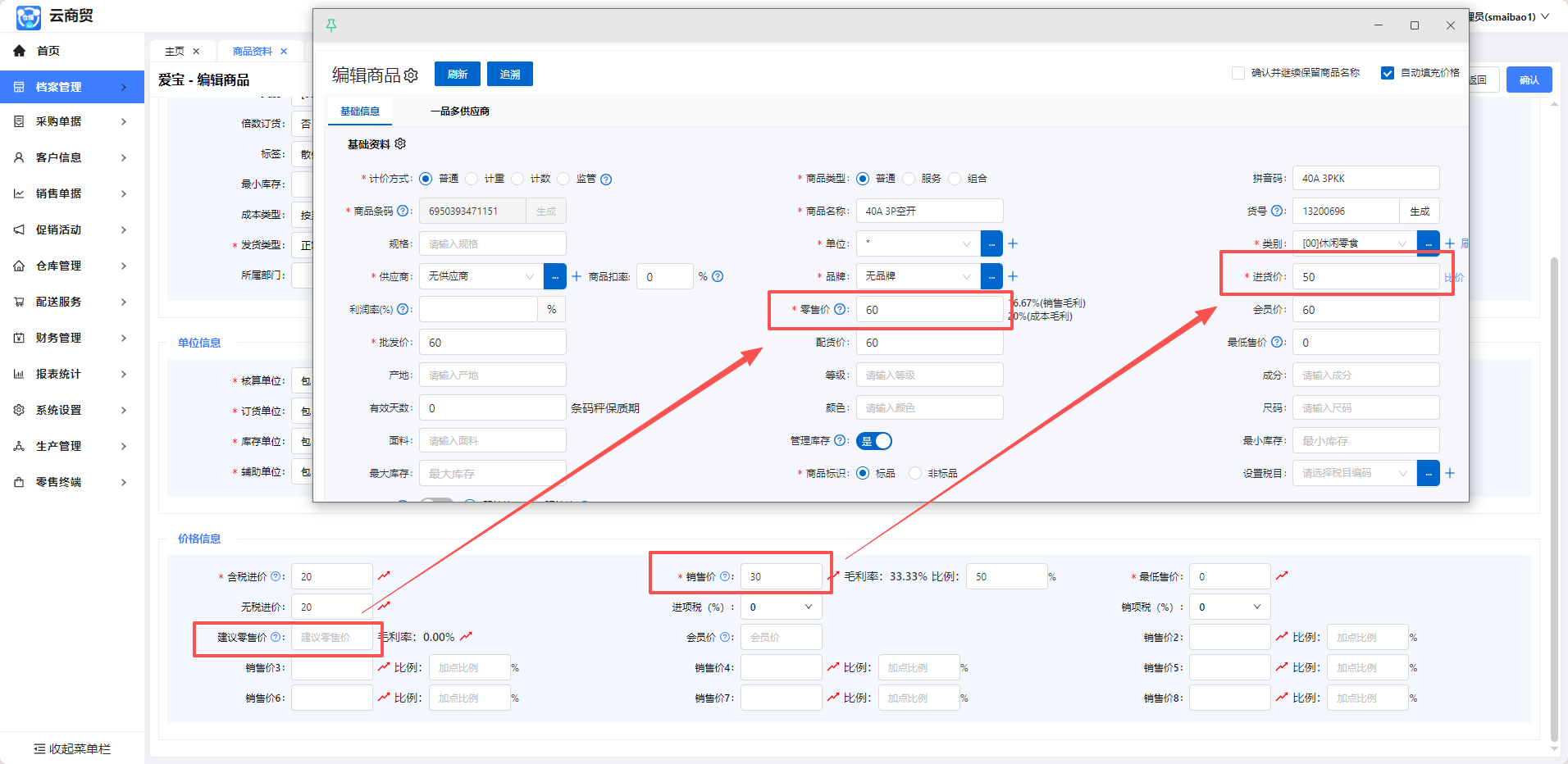Check 确认并继续保留商品名称 checkbox

coord(1238,73)
